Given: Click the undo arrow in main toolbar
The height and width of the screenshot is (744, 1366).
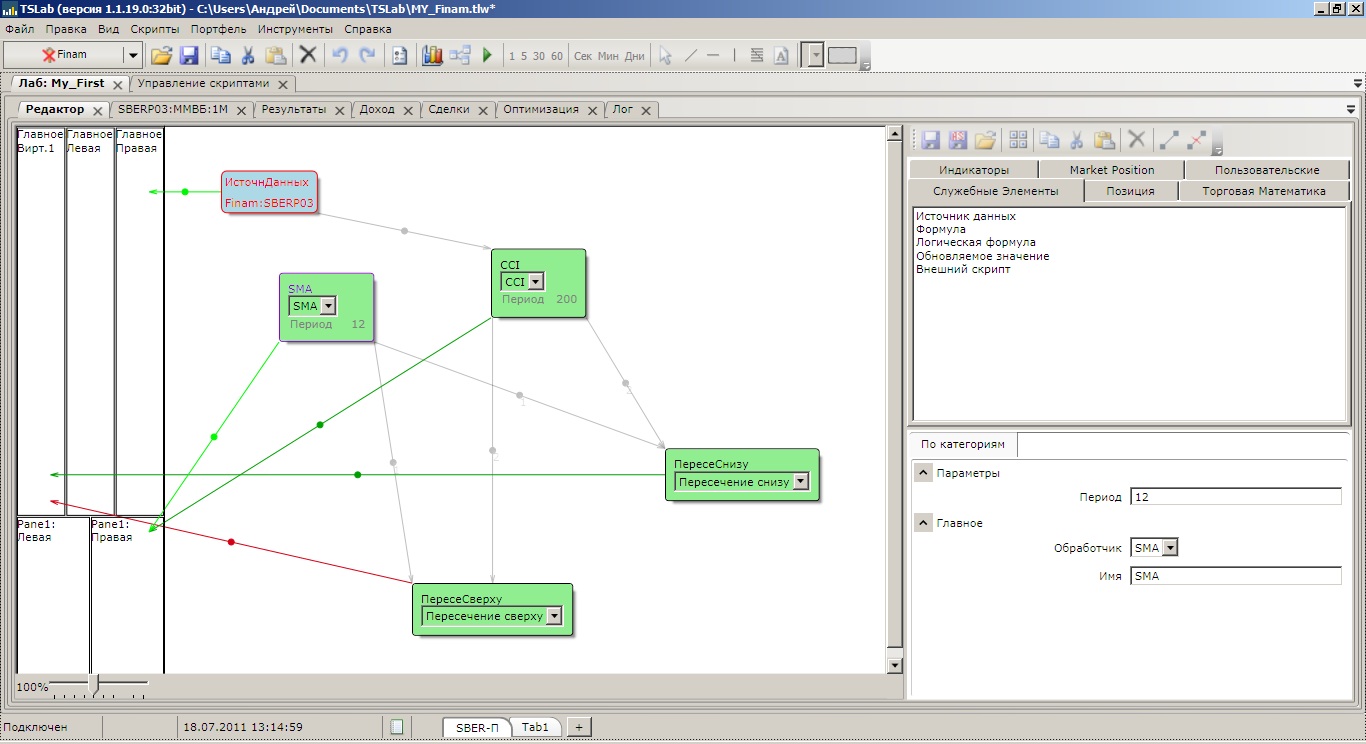Looking at the screenshot, I should coord(340,56).
